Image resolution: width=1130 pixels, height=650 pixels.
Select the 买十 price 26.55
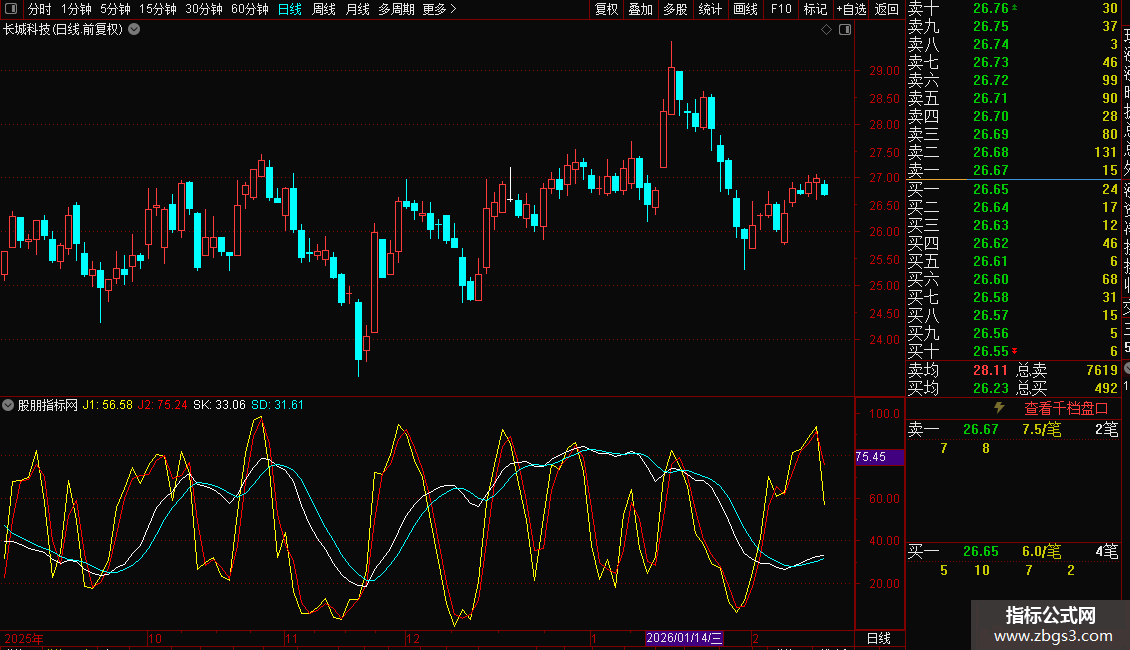pyautogui.click(x=991, y=351)
